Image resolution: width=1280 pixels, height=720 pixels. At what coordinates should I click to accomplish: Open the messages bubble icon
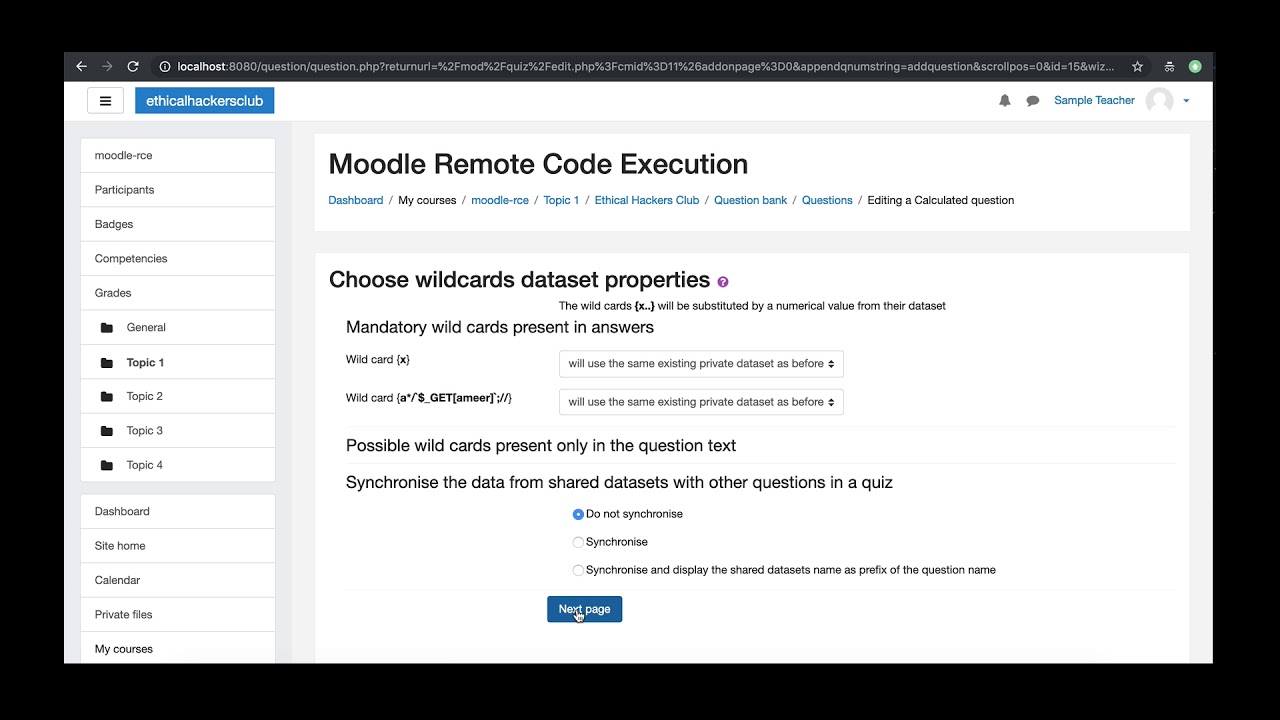tap(1032, 100)
